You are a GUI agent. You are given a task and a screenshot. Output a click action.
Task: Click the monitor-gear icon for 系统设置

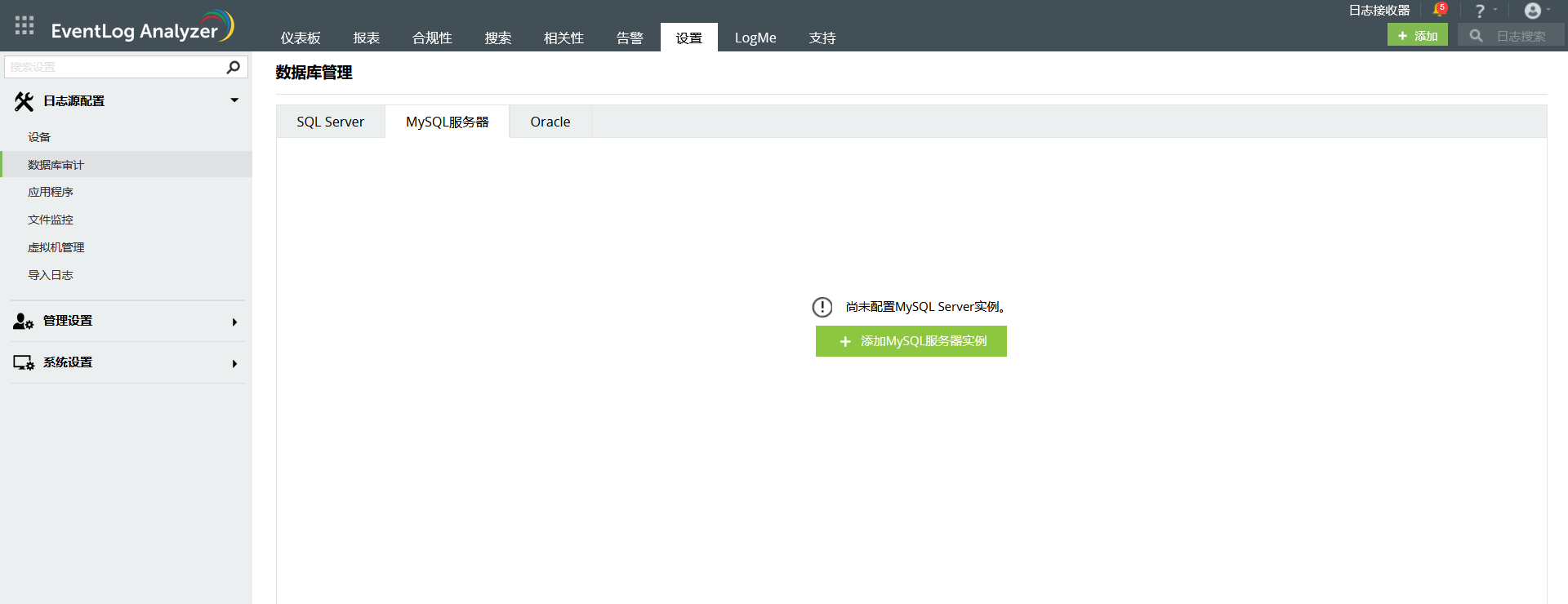tap(23, 362)
